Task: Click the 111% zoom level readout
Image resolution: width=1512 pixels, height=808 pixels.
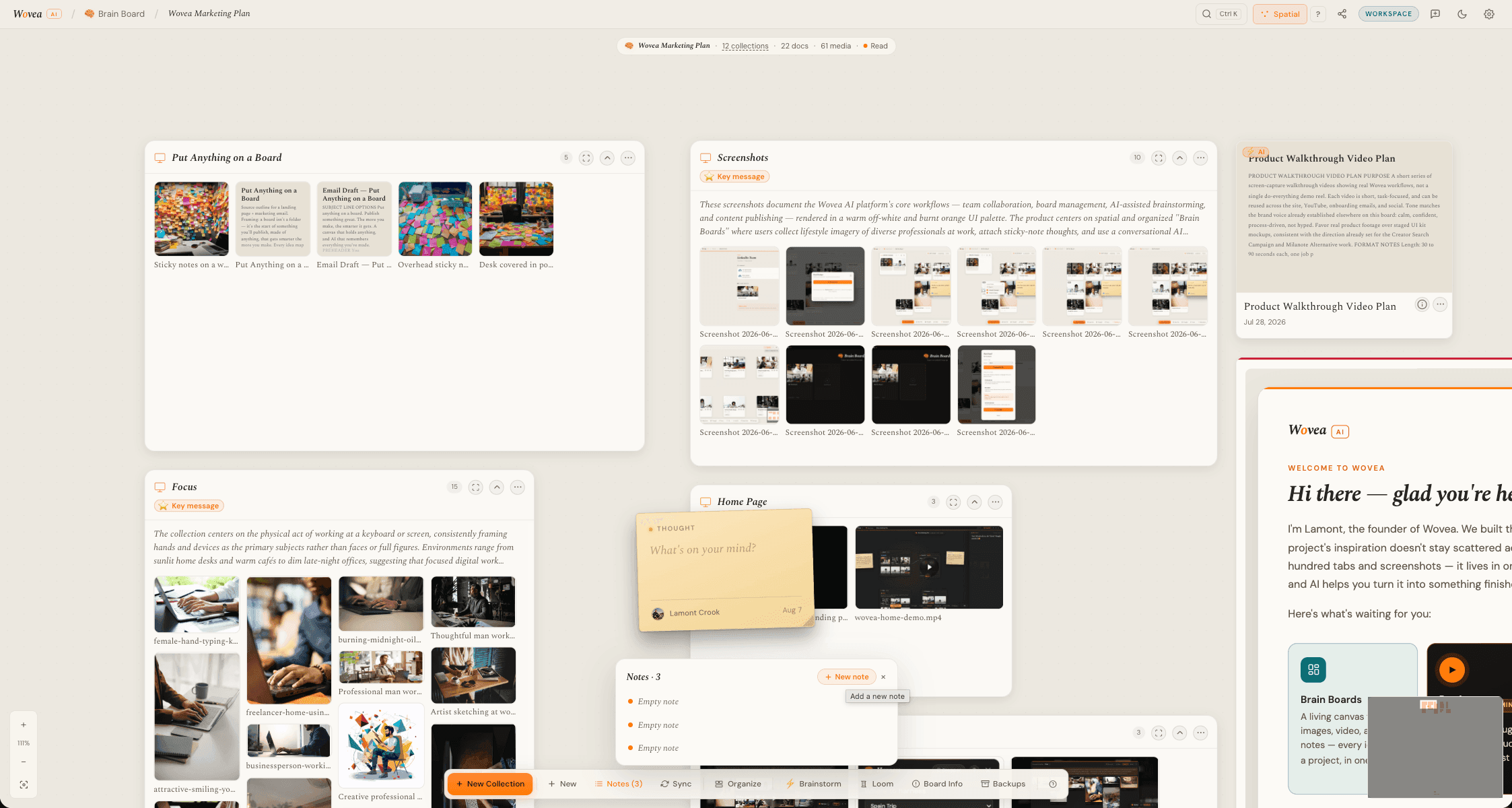Action: pyautogui.click(x=24, y=743)
